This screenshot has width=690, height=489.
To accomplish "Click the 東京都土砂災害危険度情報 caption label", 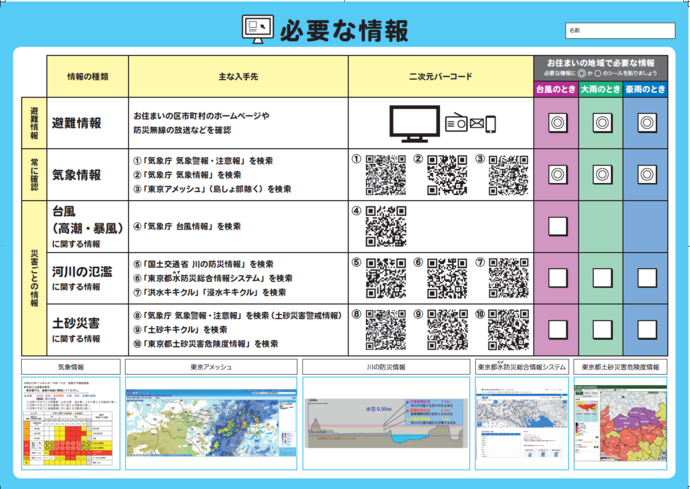I will [x=620, y=367].
